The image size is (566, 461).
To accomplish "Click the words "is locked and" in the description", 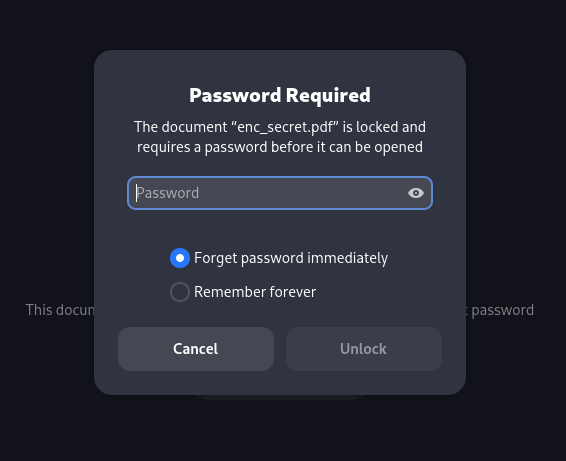I will click(x=384, y=127).
